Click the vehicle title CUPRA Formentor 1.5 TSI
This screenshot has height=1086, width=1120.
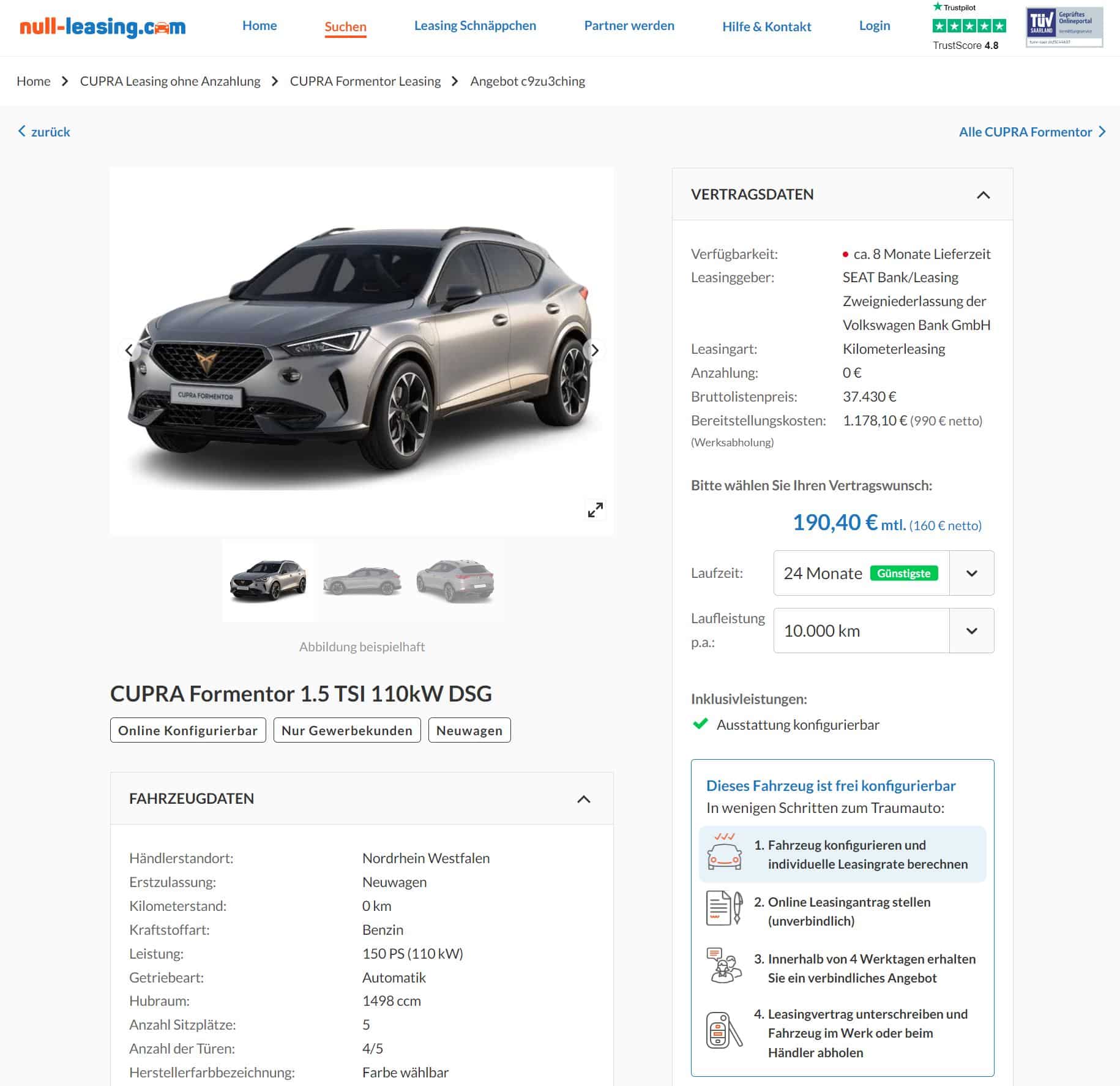pos(301,694)
